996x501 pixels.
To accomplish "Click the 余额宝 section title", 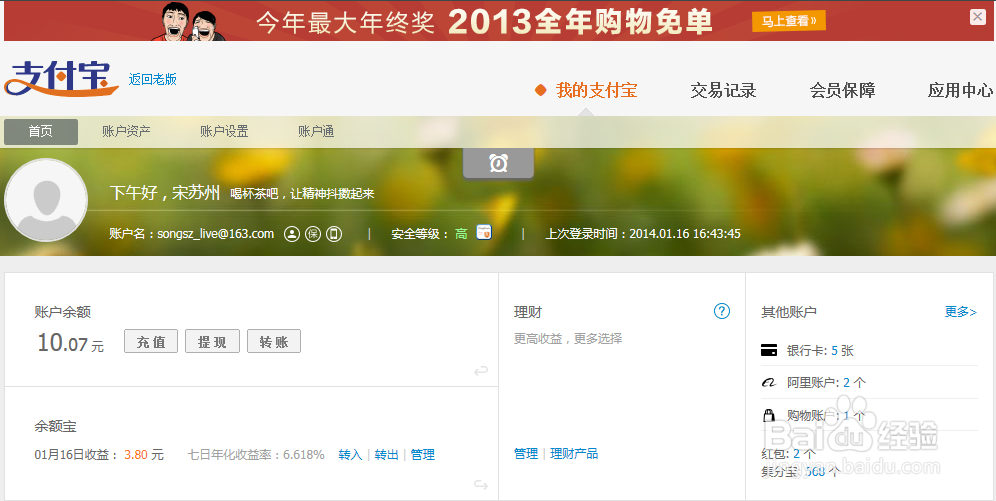I will [x=55, y=426].
